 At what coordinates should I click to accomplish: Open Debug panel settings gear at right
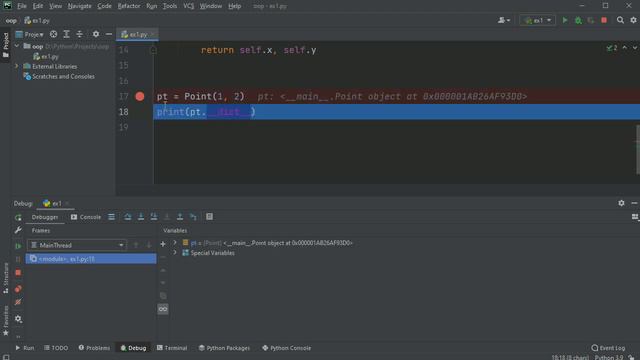coord(621,203)
